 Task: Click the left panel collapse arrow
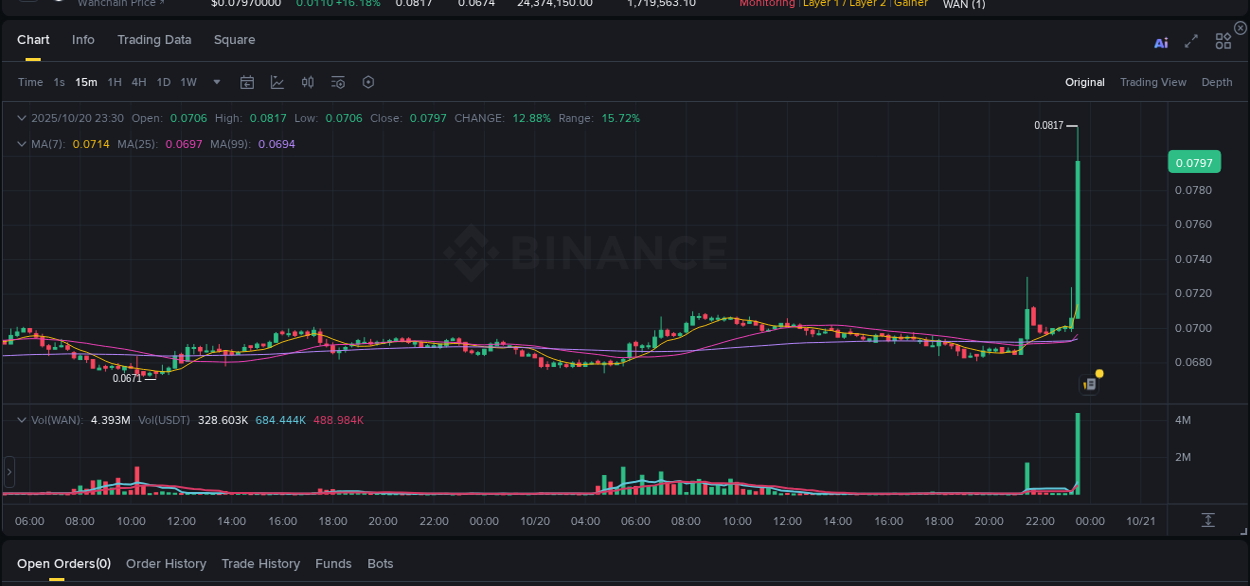click(9, 471)
